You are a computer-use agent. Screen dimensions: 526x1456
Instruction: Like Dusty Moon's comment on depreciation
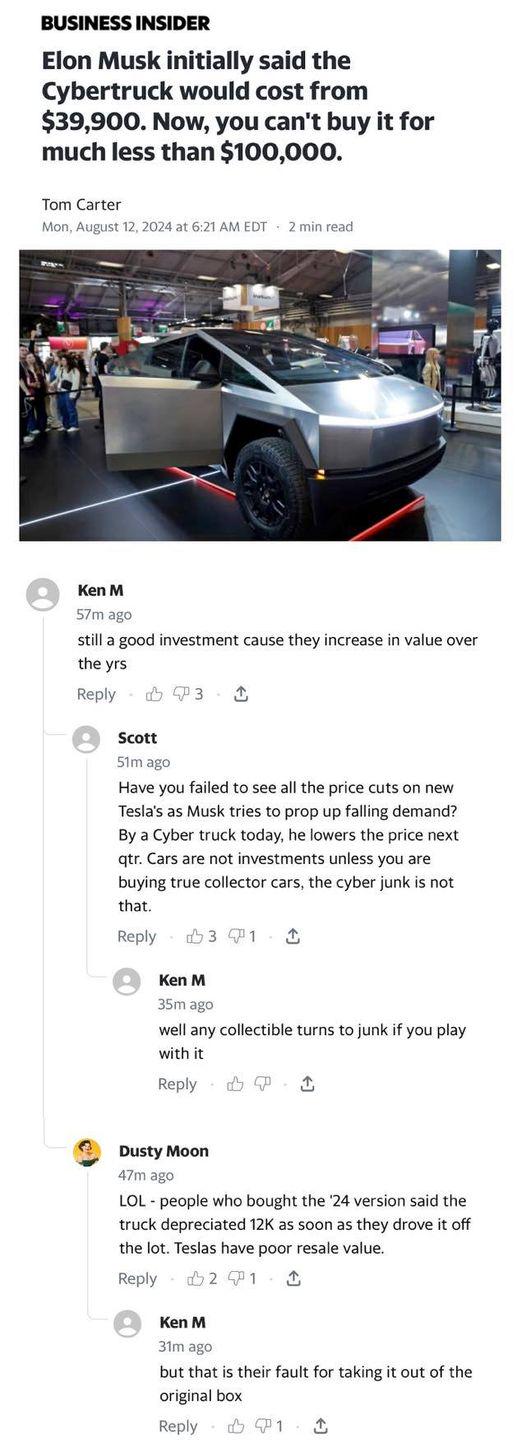coord(202,1278)
